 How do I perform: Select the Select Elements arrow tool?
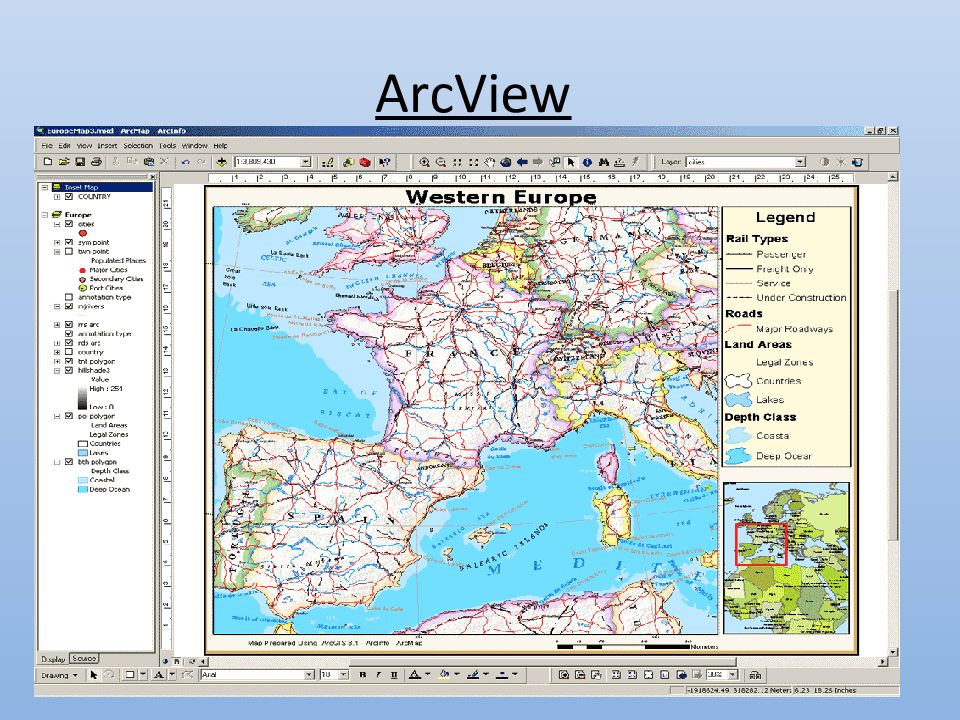(x=571, y=162)
